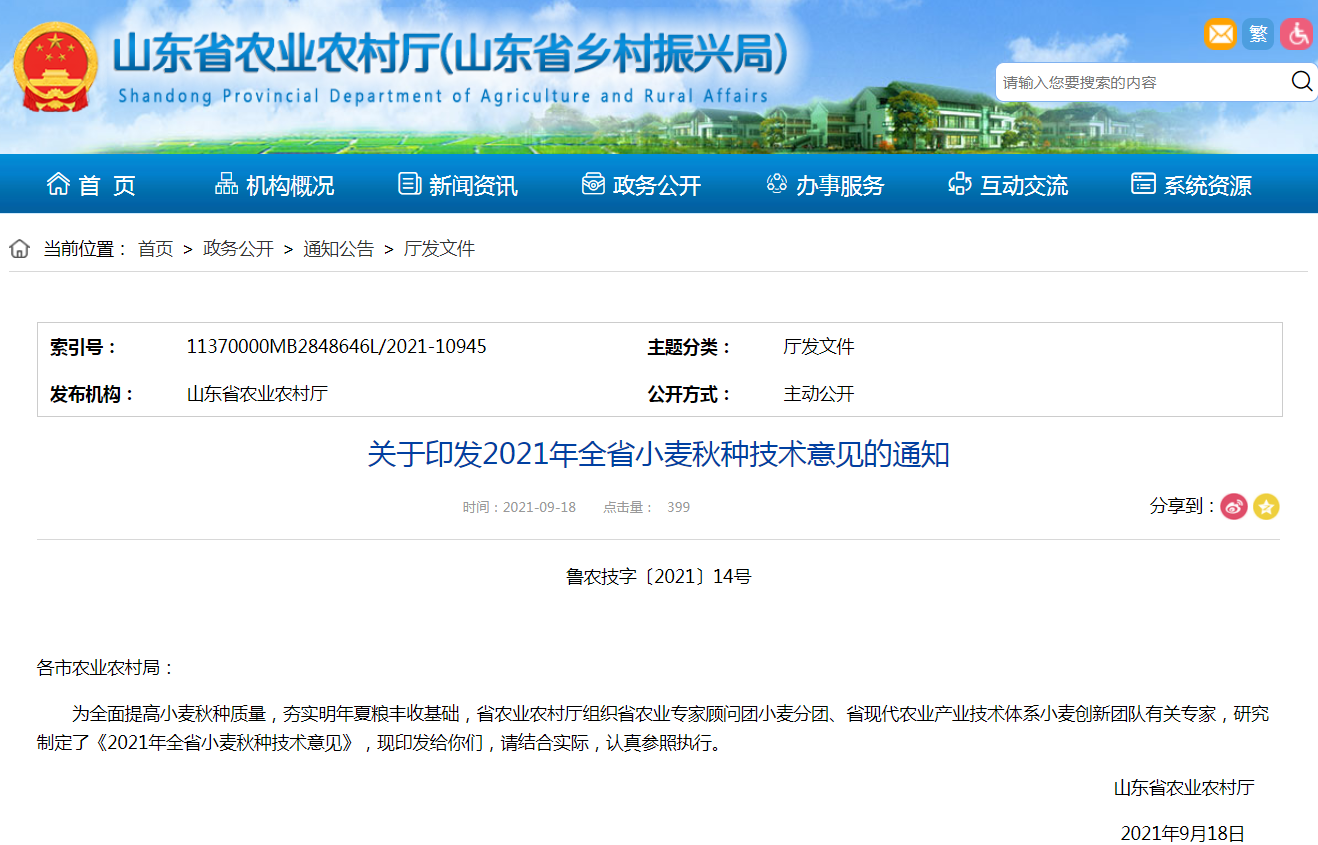The width and height of the screenshot is (1318, 845).
Task: Click the article title 关于印发2021年全省小麦秋种技术意见的通知
Action: [x=658, y=455]
